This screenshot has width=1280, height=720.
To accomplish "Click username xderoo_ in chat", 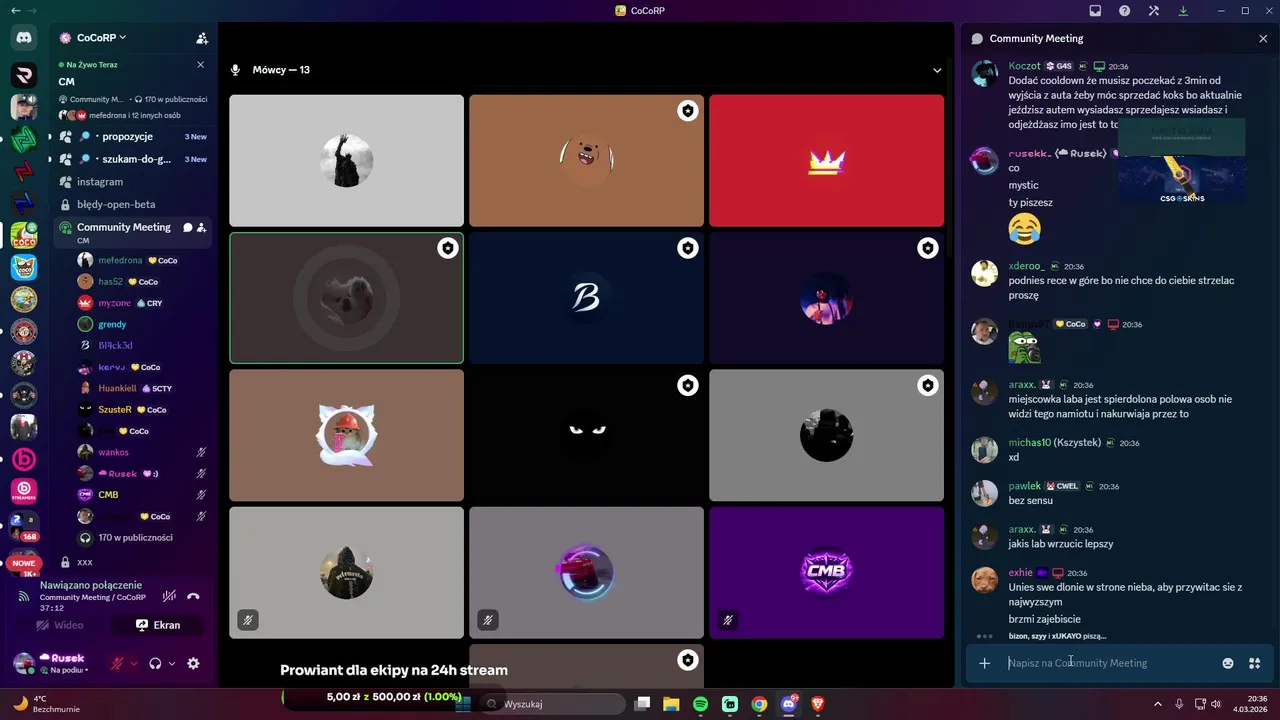I will pyautogui.click(x=1027, y=267).
